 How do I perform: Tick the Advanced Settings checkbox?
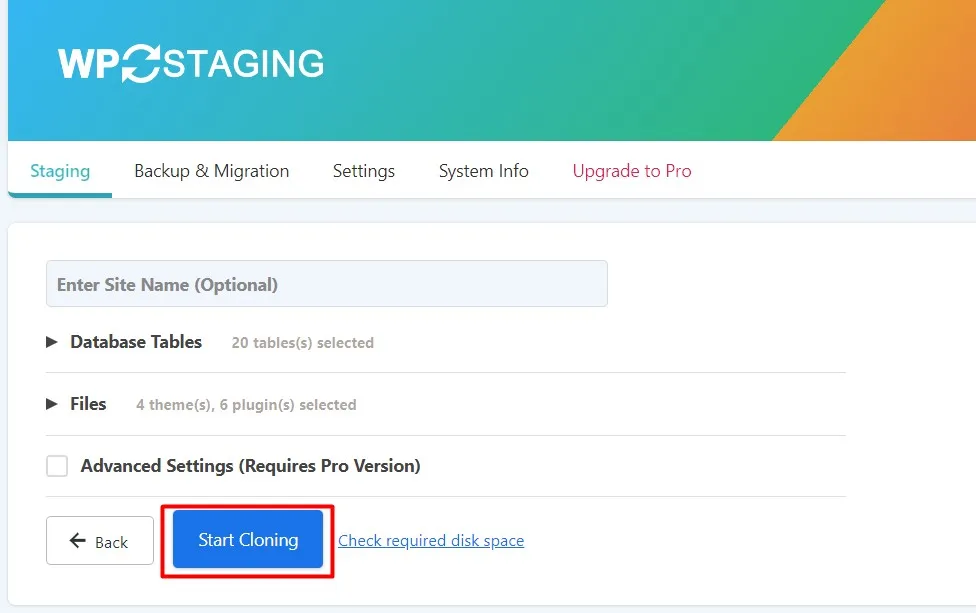point(57,466)
